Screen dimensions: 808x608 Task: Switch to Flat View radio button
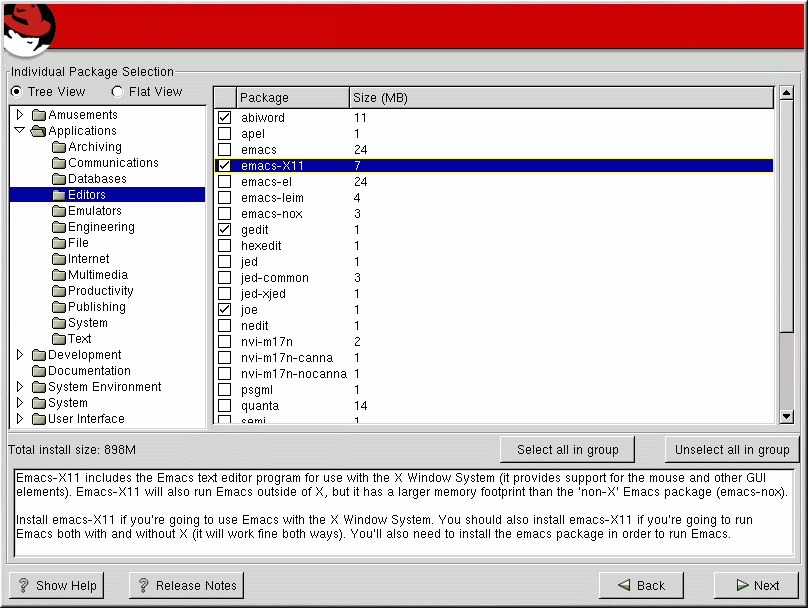point(117,92)
